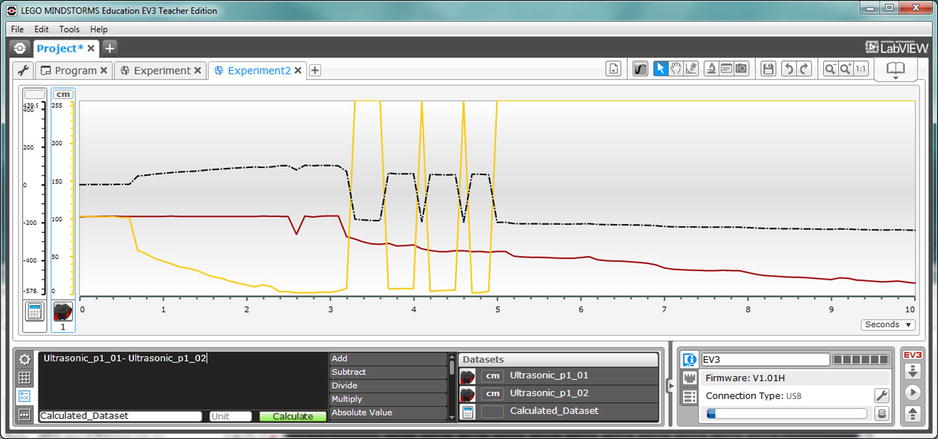Click the new document icon in toolbar
Viewport: 938px width, 439px height.
click(613, 69)
